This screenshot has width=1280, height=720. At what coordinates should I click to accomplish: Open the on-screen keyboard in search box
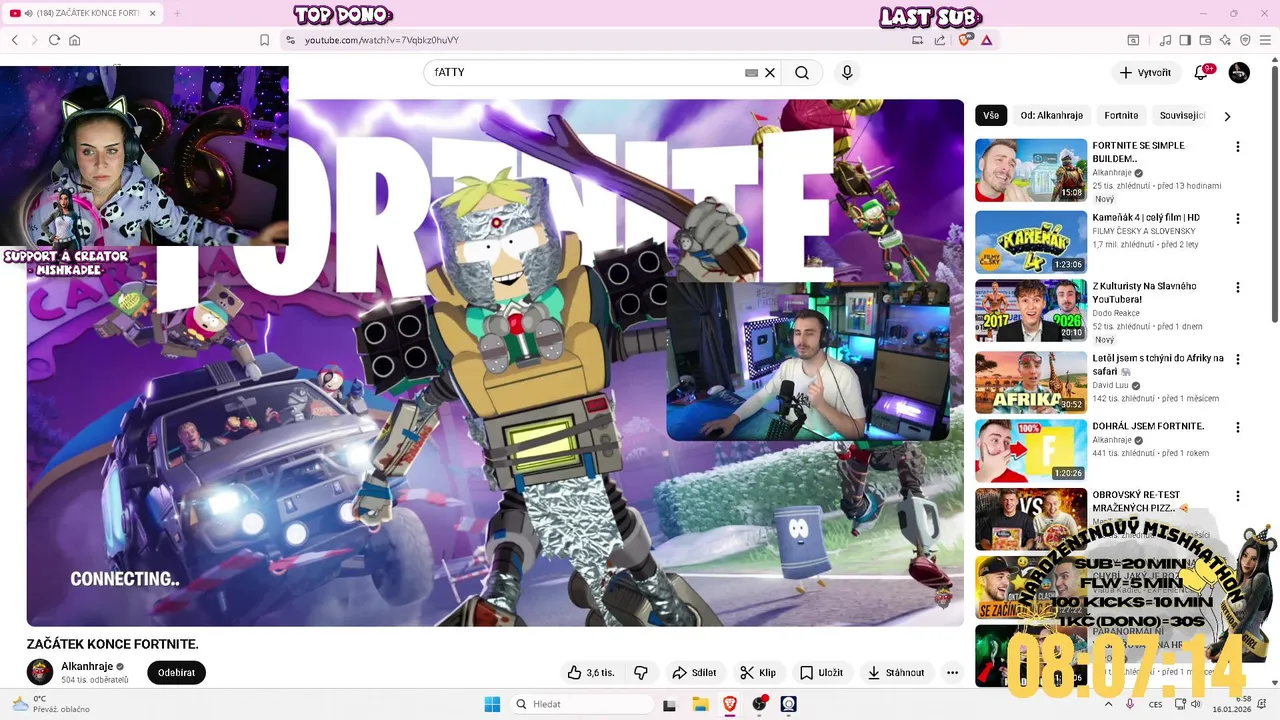pos(751,73)
